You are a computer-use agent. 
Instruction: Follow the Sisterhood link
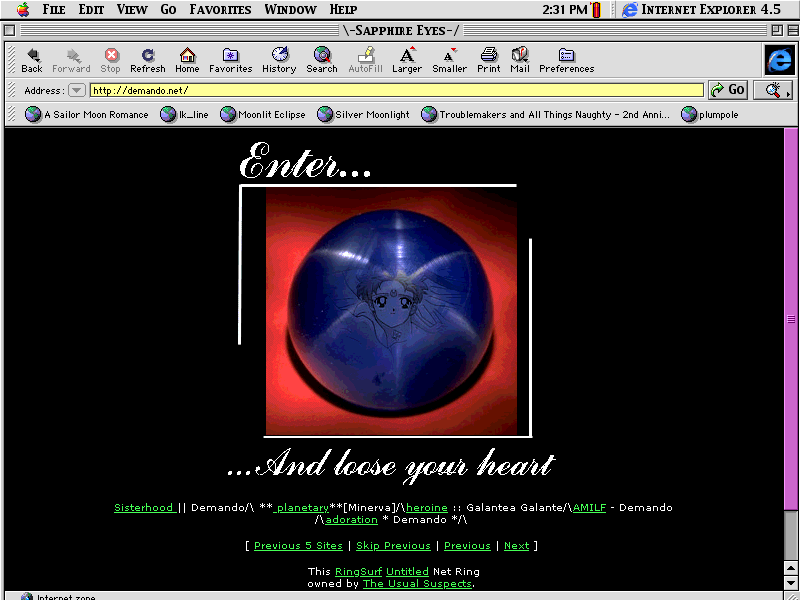(144, 508)
